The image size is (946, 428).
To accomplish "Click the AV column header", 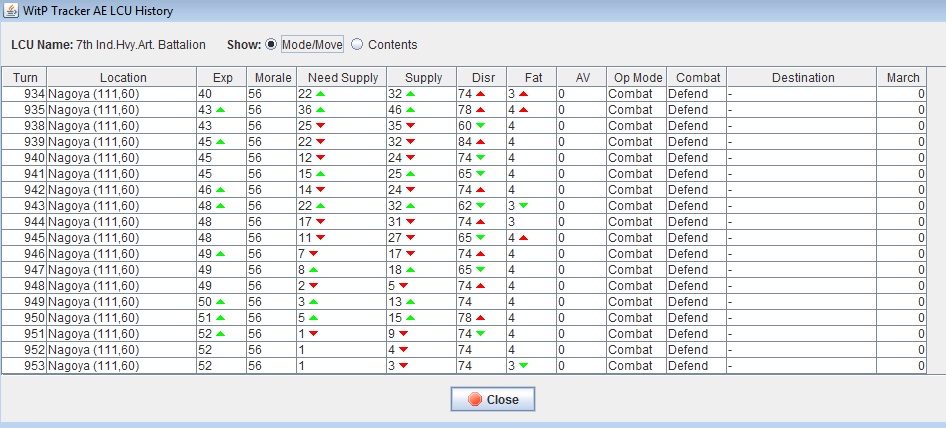I will 582,77.
